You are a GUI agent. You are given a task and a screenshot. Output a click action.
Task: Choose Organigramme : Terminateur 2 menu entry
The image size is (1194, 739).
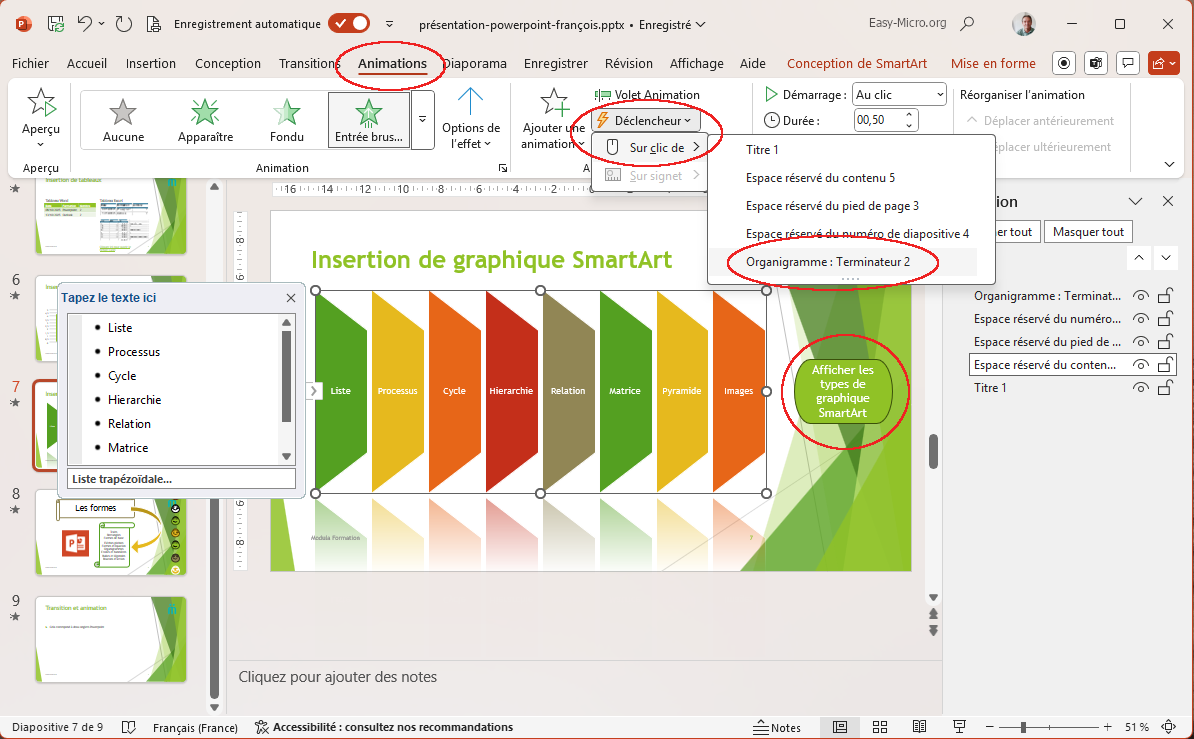point(828,262)
